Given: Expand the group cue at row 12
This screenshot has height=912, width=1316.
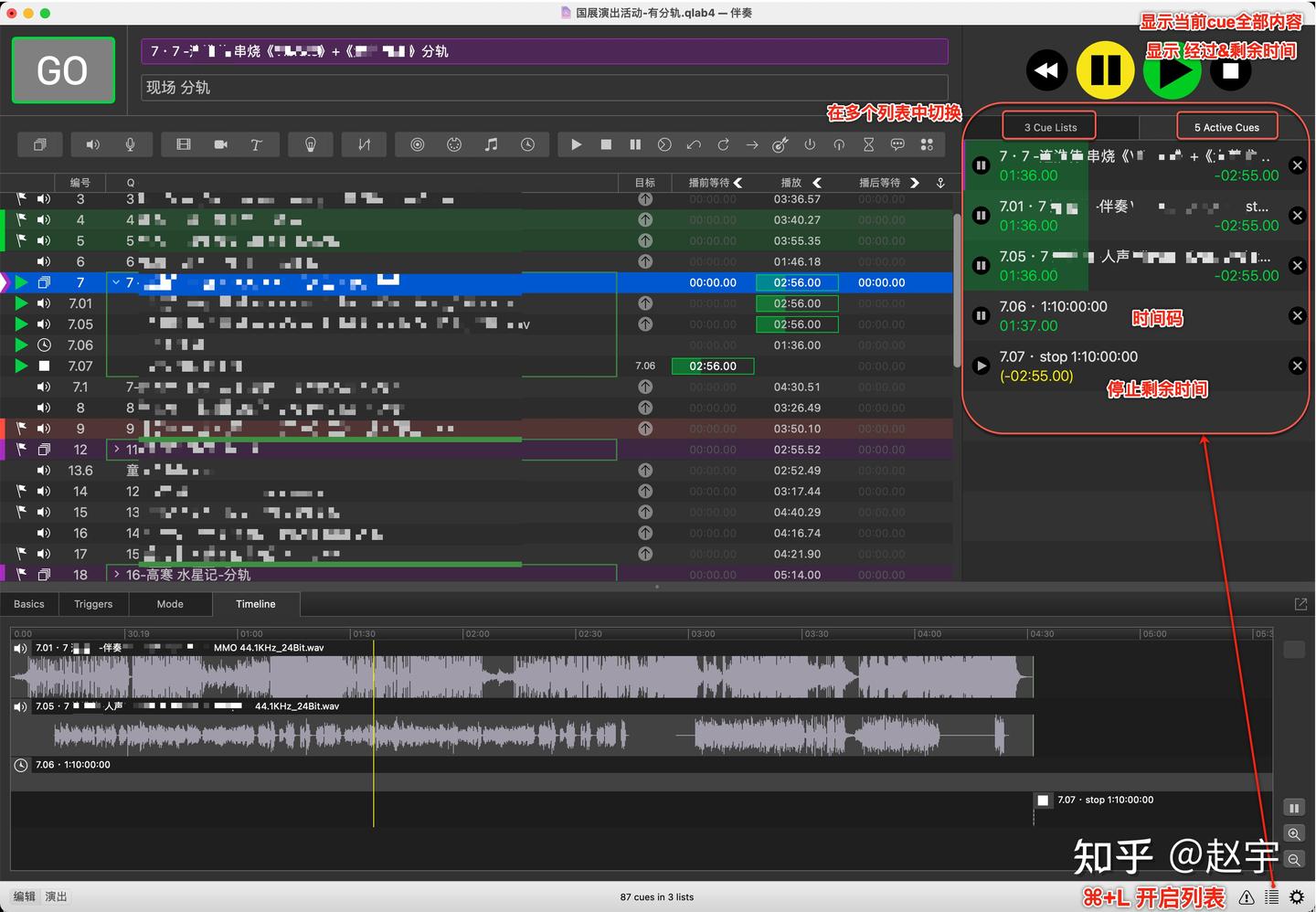Looking at the screenshot, I should pos(116,449).
